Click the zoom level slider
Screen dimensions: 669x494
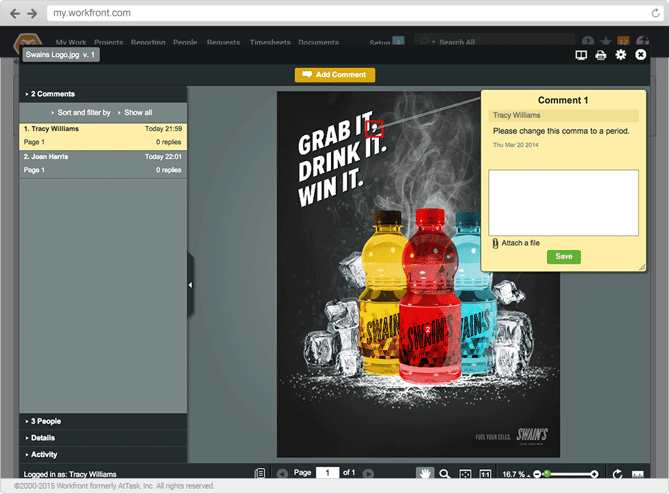[x=568, y=473]
